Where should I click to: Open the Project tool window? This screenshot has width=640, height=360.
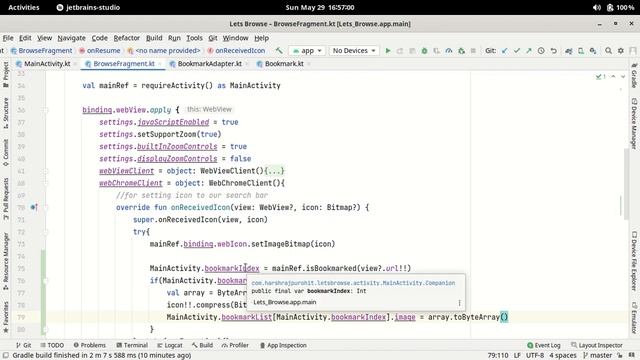[6, 74]
